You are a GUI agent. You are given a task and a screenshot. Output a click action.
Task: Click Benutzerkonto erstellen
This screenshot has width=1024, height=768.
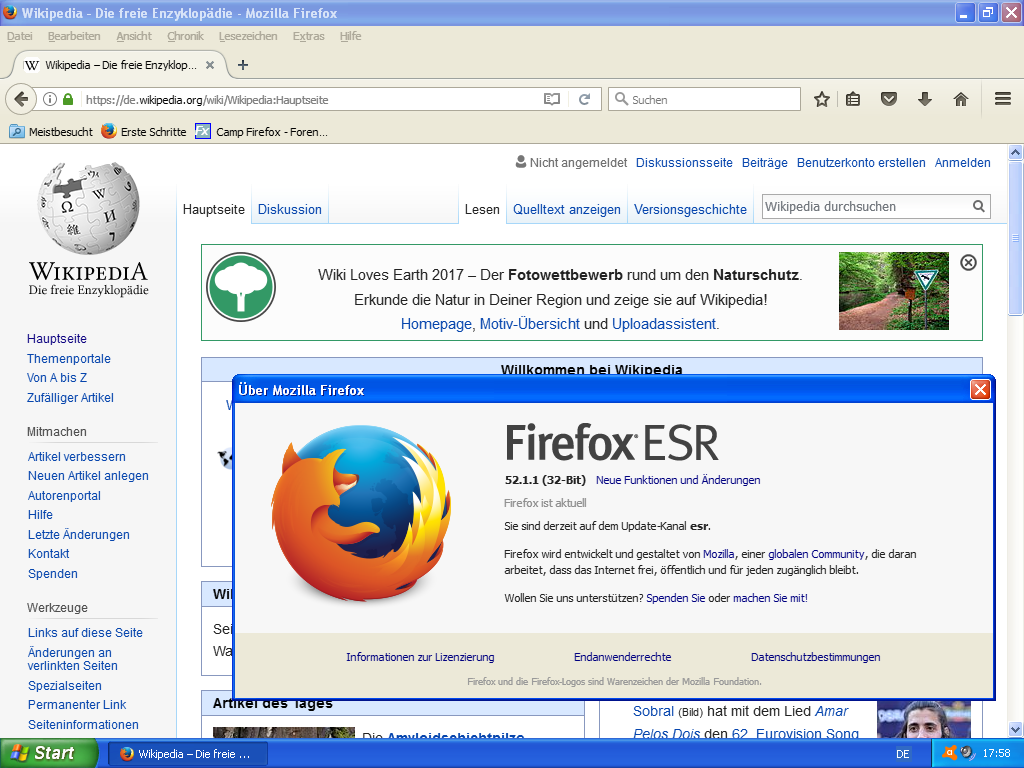[x=861, y=163]
